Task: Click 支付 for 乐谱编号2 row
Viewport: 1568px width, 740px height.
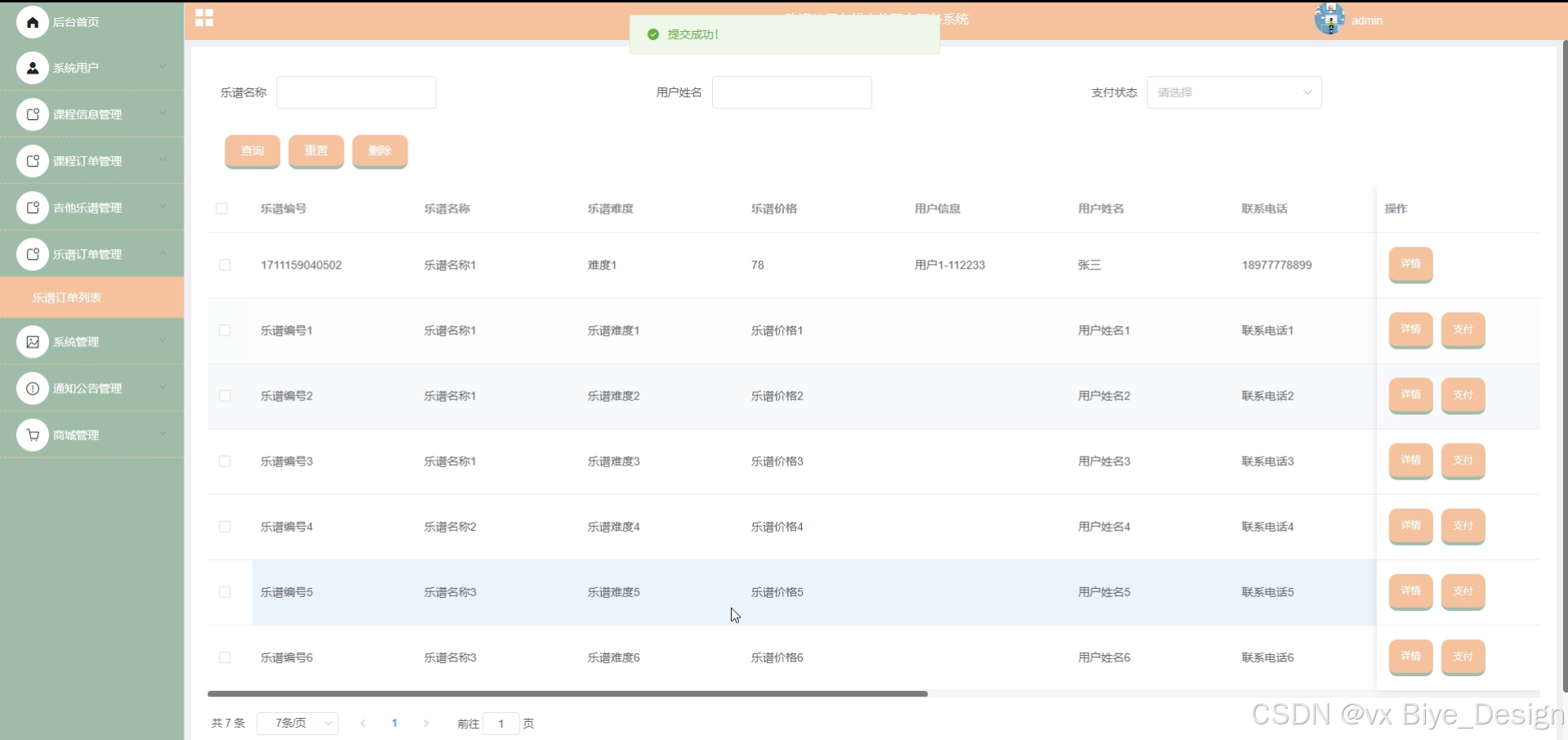Action: tap(1463, 395)
